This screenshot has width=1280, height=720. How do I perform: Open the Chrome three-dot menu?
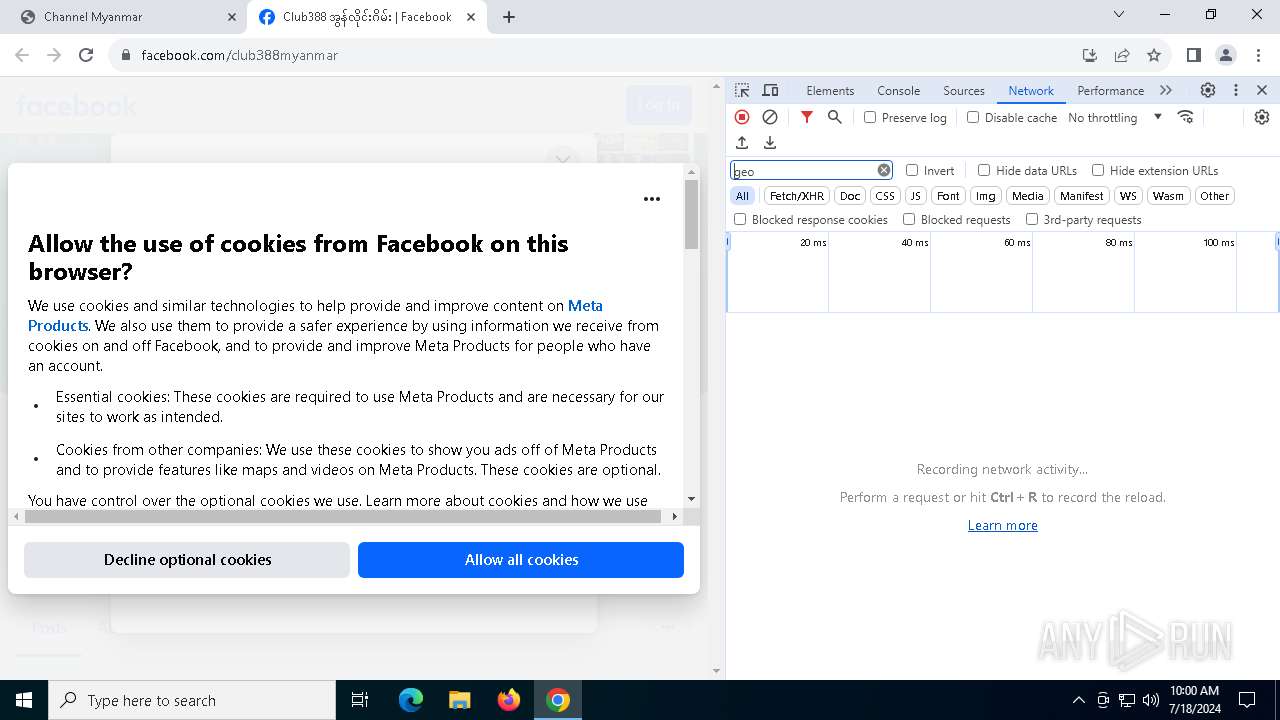pos(1258,55)
